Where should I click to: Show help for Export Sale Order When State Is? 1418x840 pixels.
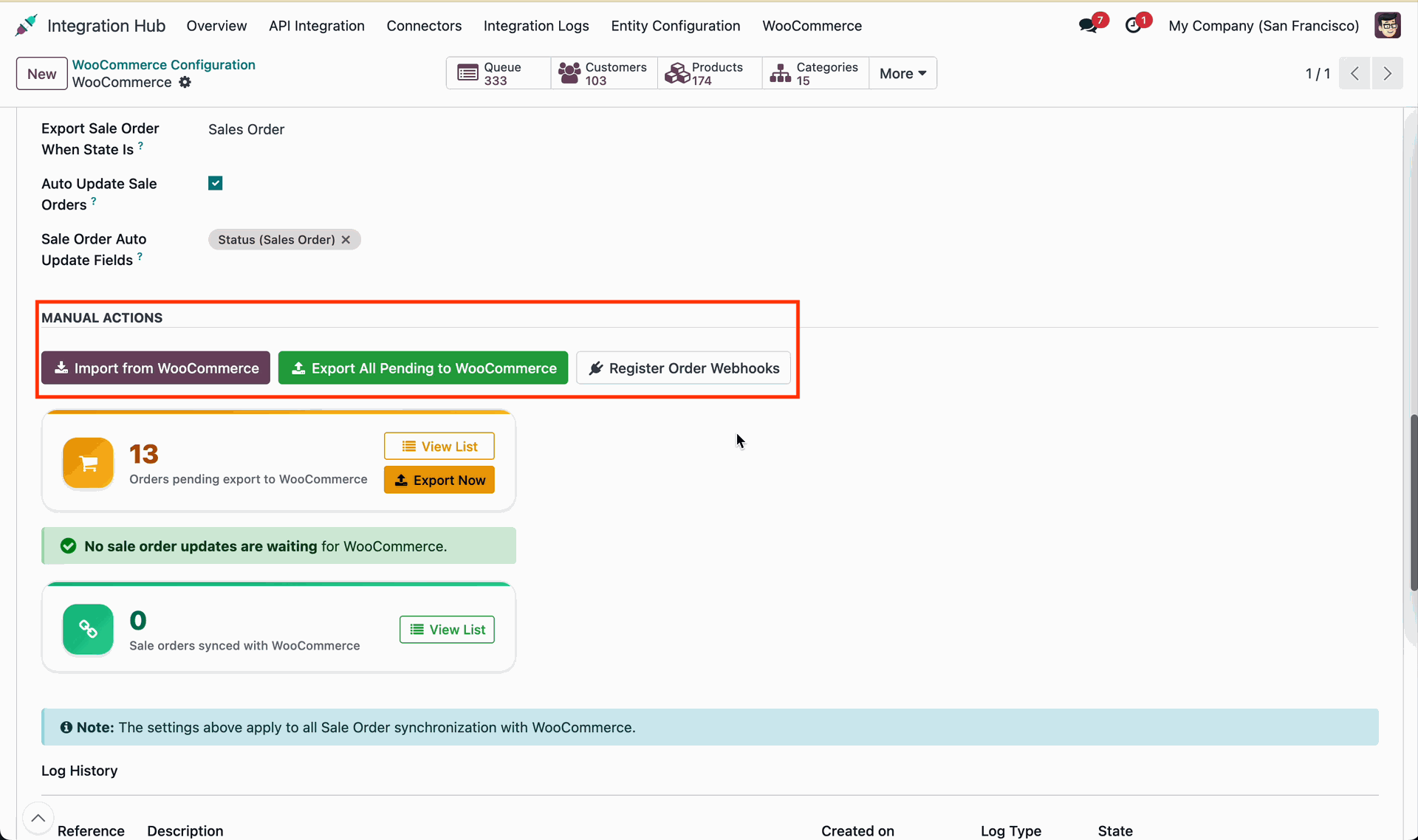pos(140,145)
